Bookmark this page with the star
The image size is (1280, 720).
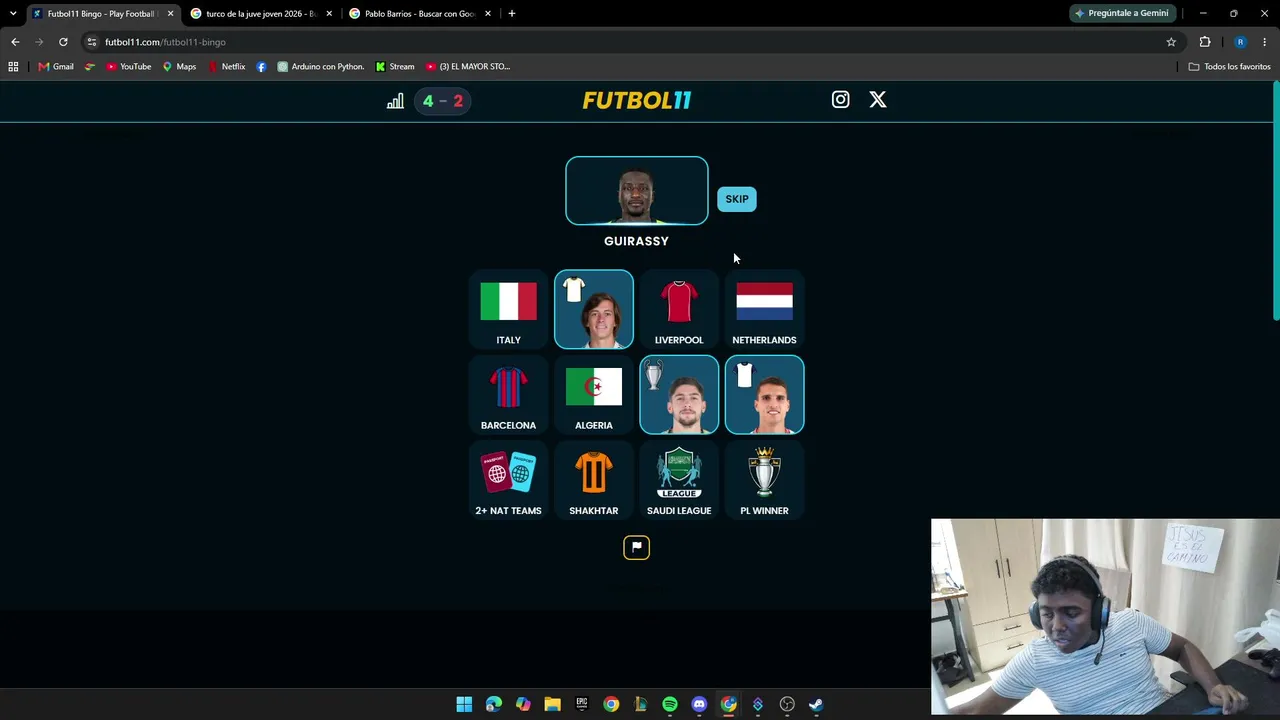1171,42
